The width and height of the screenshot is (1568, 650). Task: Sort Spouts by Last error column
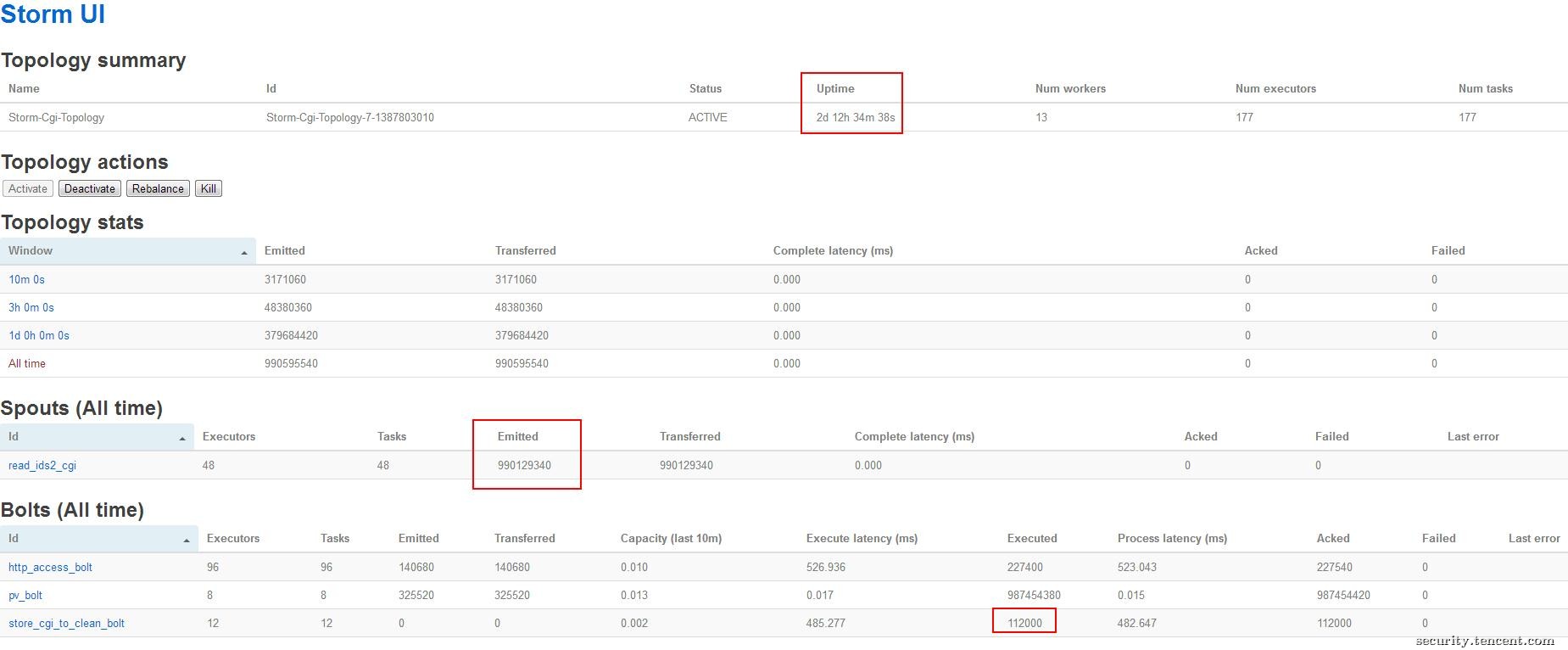click(1473, 436)
